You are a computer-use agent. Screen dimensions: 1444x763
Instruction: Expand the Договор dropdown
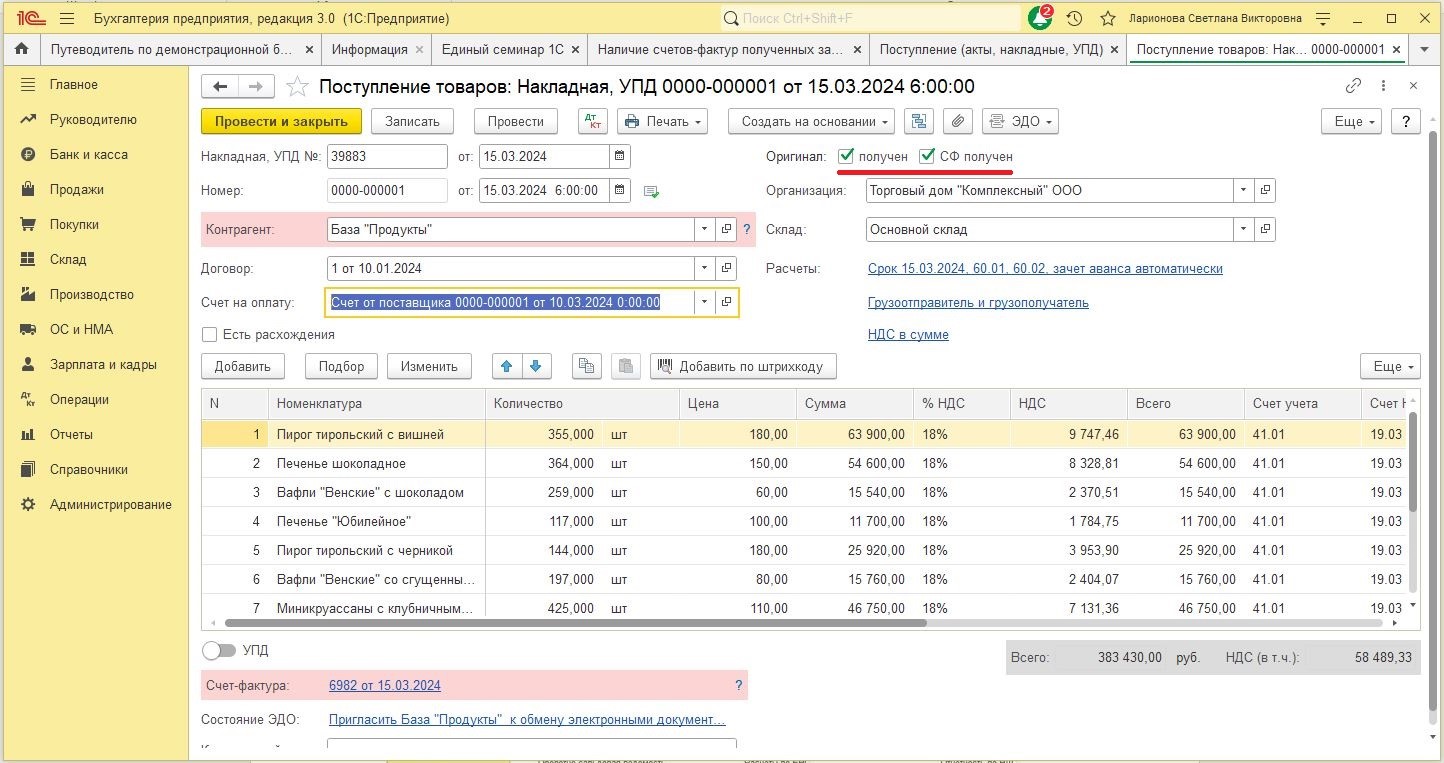(706, 269)
